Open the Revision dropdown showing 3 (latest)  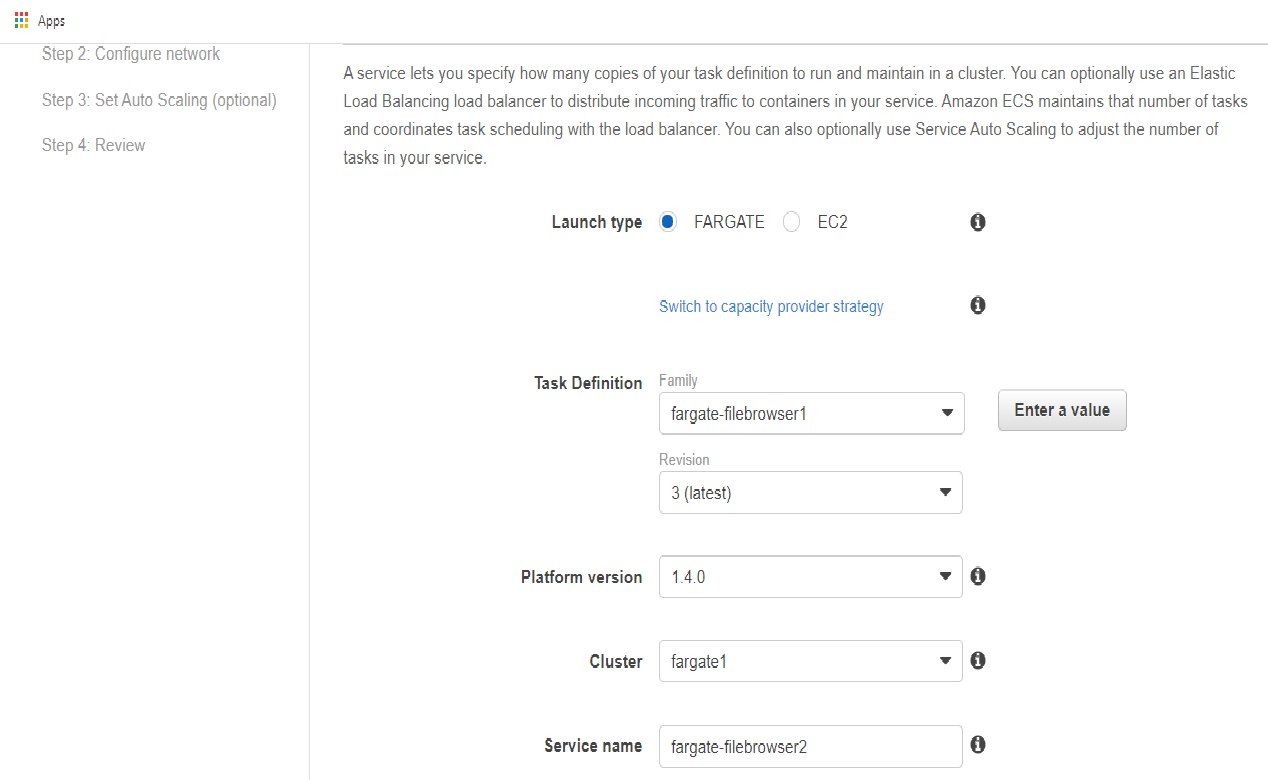tap(810, 493)
